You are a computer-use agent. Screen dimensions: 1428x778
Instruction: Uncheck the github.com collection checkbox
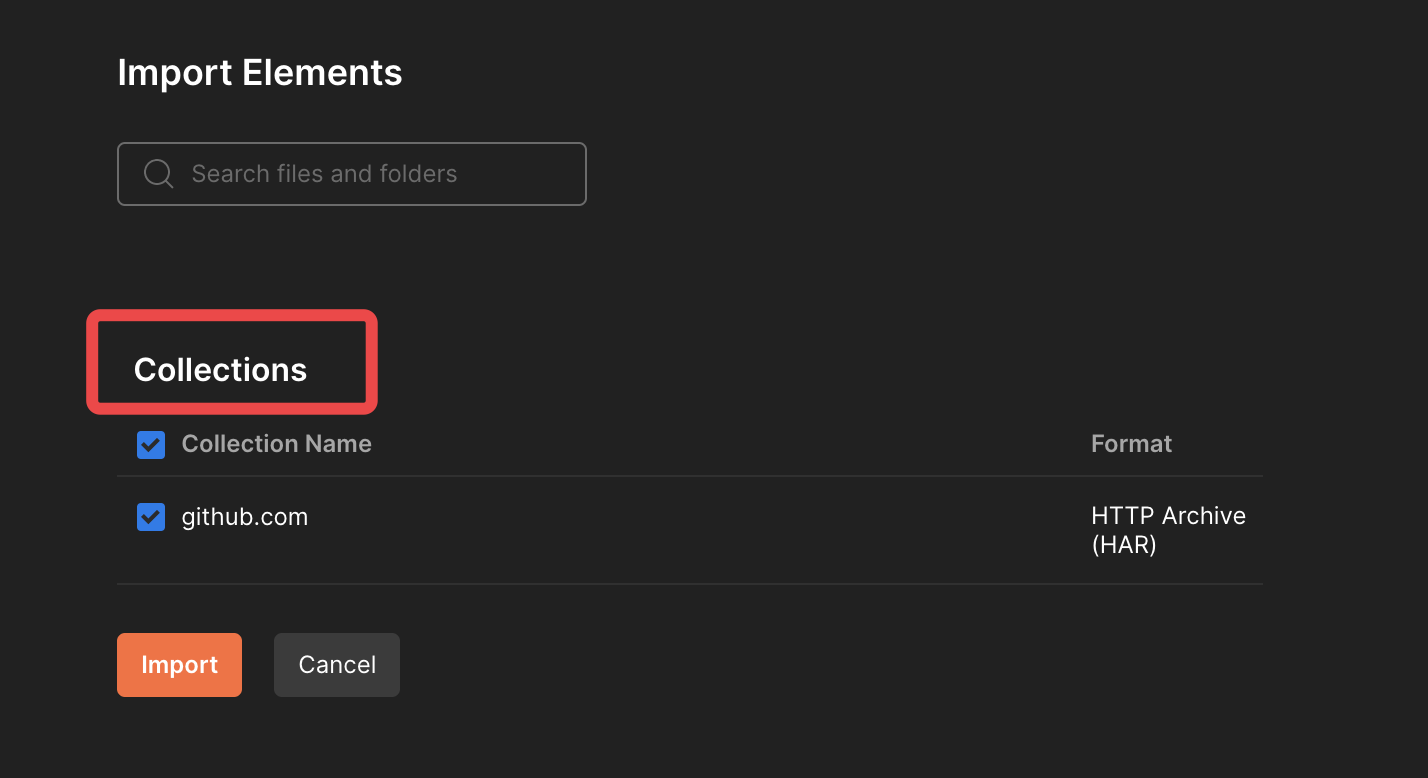(151, 517)
